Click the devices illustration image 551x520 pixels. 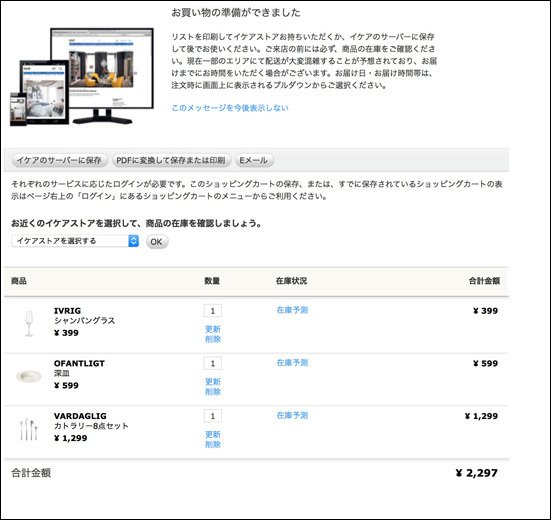[x=82, y=77]
